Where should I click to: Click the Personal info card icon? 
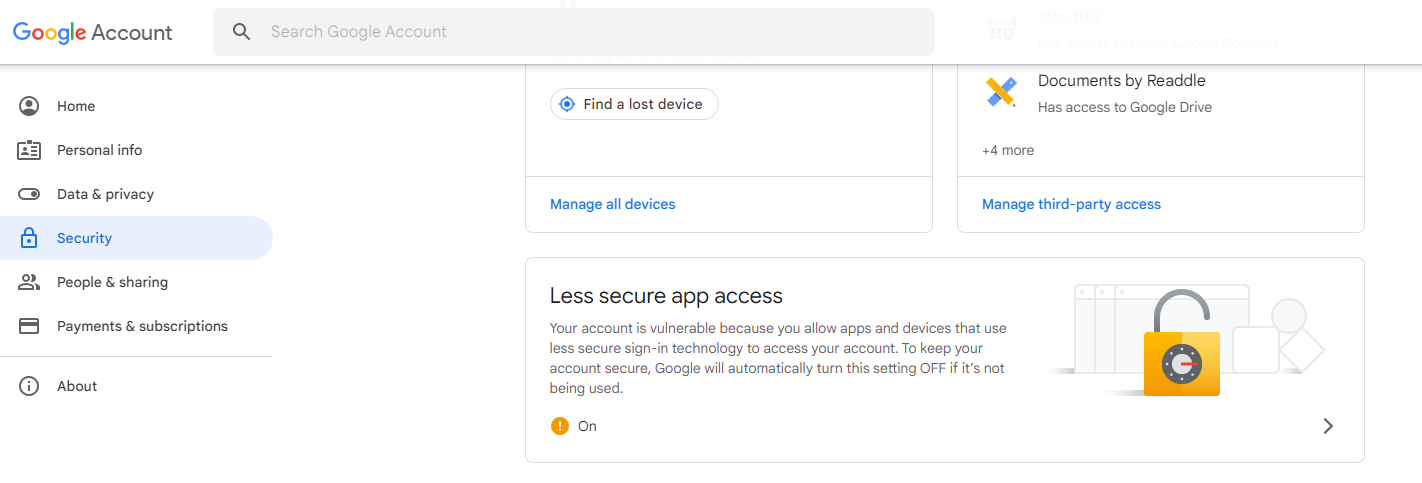tap(29, 150)
